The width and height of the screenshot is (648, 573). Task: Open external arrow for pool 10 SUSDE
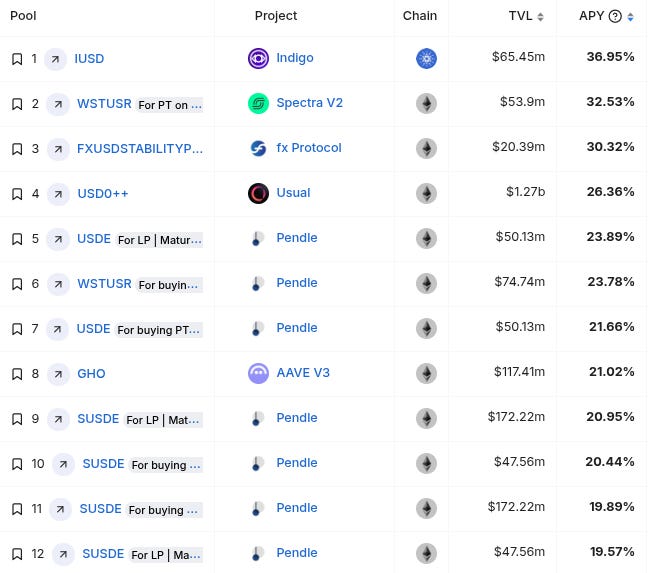(x=63, y=464)
